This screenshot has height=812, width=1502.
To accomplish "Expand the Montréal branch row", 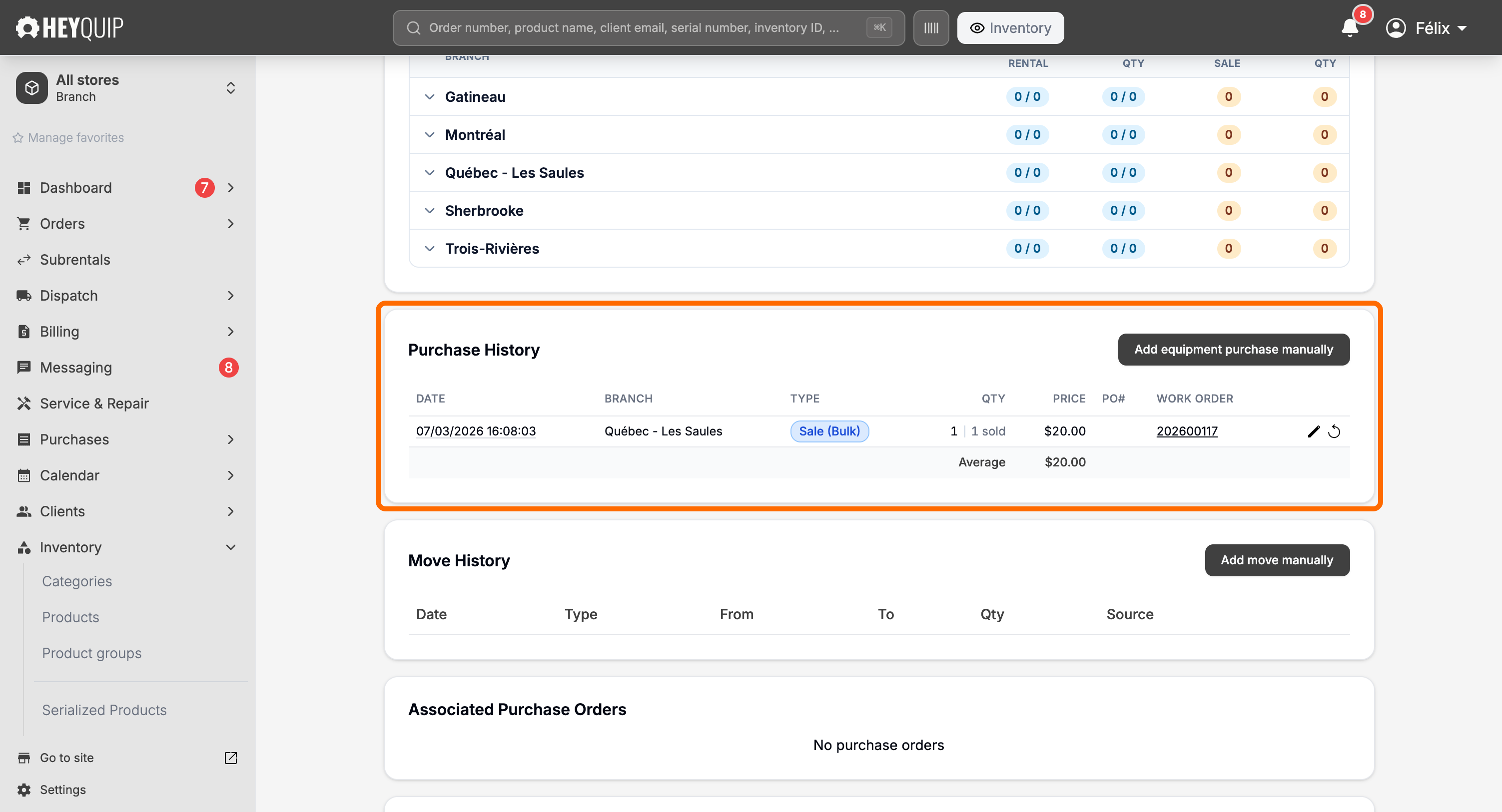I will pos(430,135).
